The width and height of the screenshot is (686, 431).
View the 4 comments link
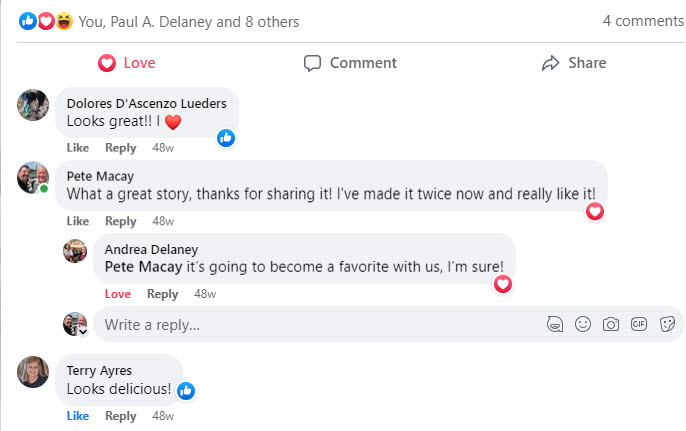pos(643,20)
